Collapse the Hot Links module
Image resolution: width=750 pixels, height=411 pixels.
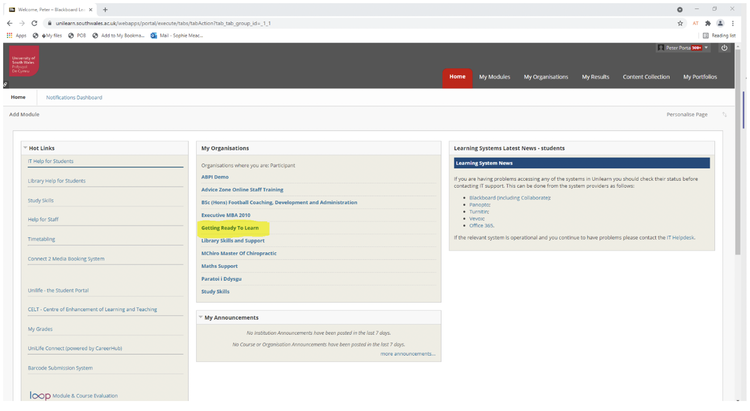pos(24,148)
